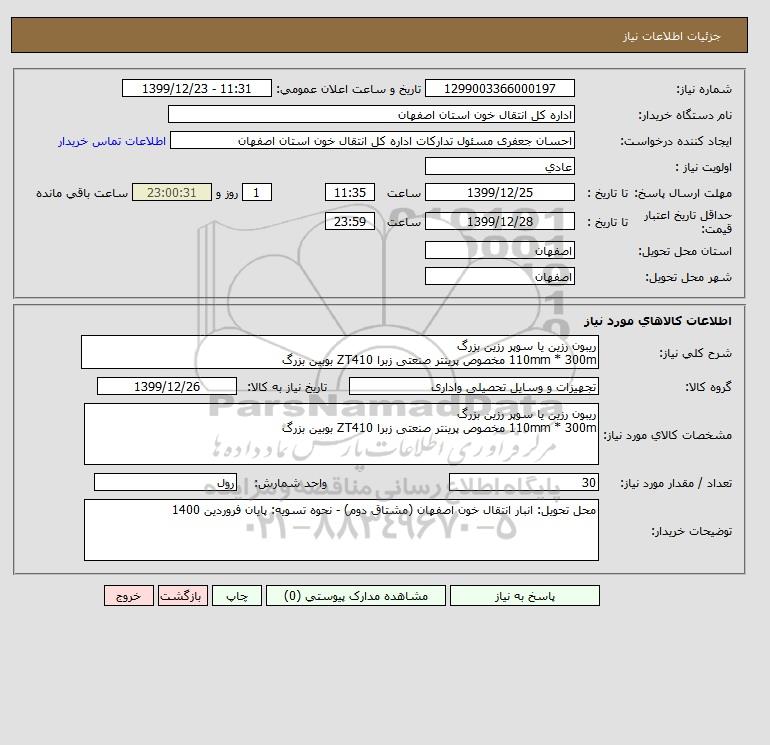
Task: Click the 'مشخصات کالای مورد نیاز:' label
Action: click(667, 435)
